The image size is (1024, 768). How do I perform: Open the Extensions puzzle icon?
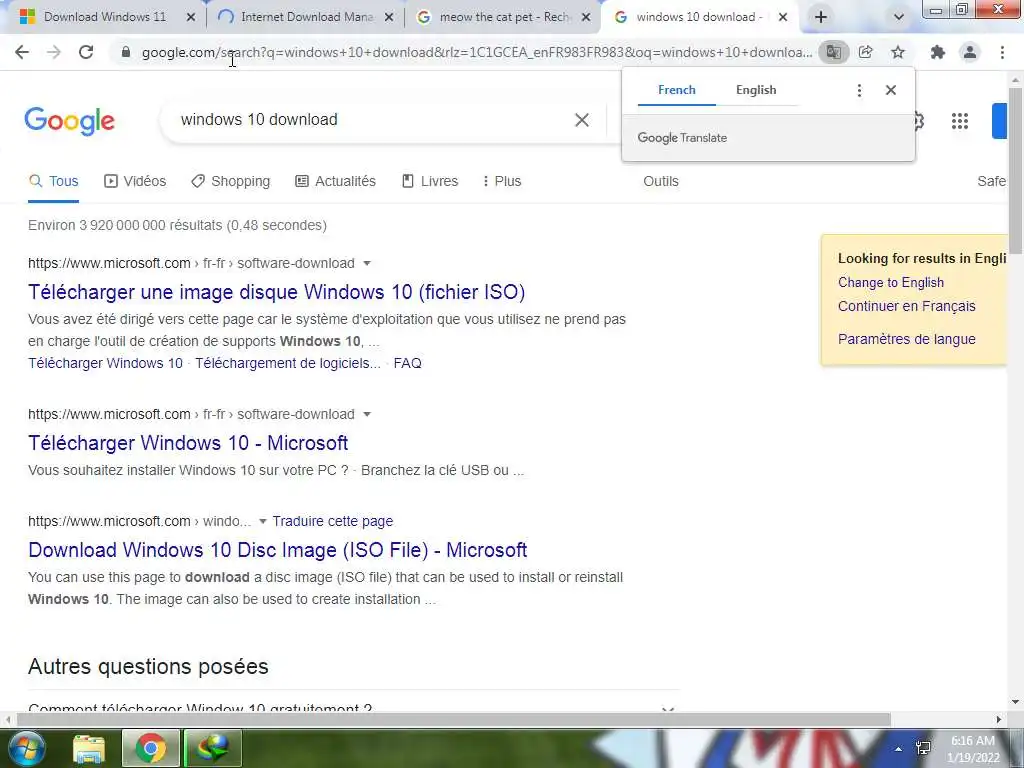coord(938,52)
